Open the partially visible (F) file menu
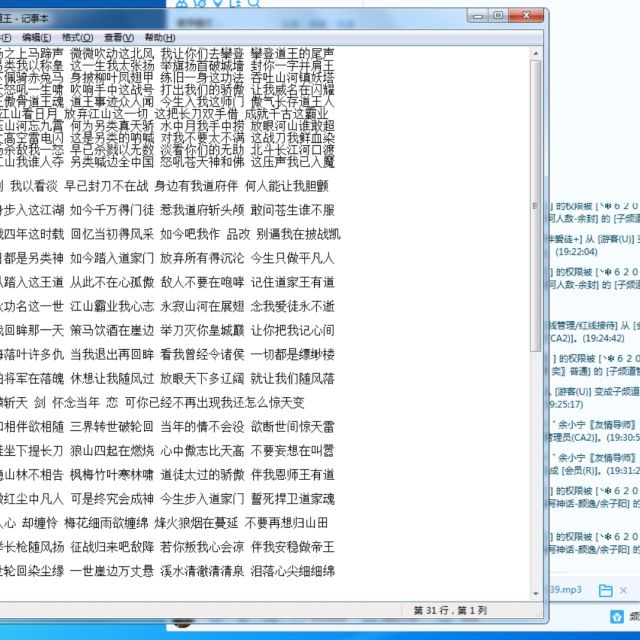 [6, 36]
